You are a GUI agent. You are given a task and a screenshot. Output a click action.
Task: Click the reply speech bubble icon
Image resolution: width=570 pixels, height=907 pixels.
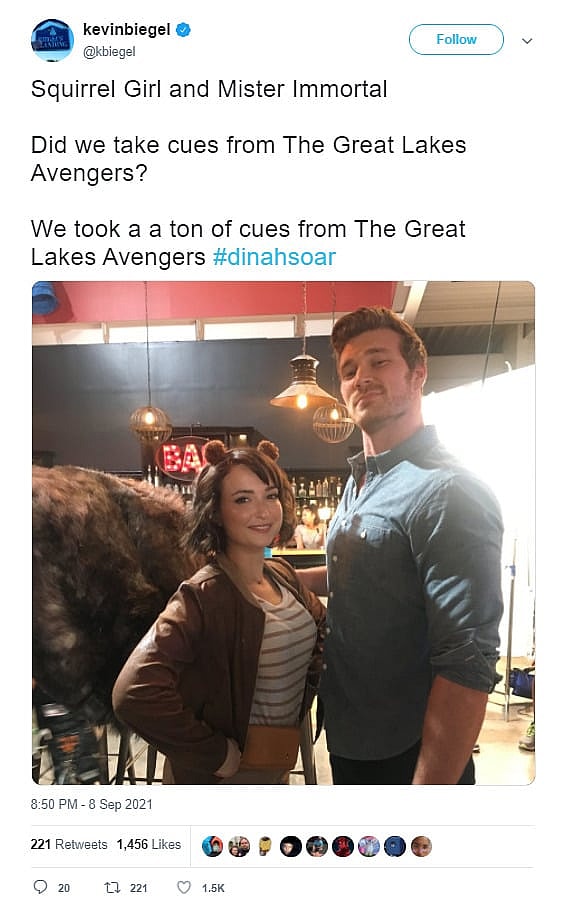point(40,887)
